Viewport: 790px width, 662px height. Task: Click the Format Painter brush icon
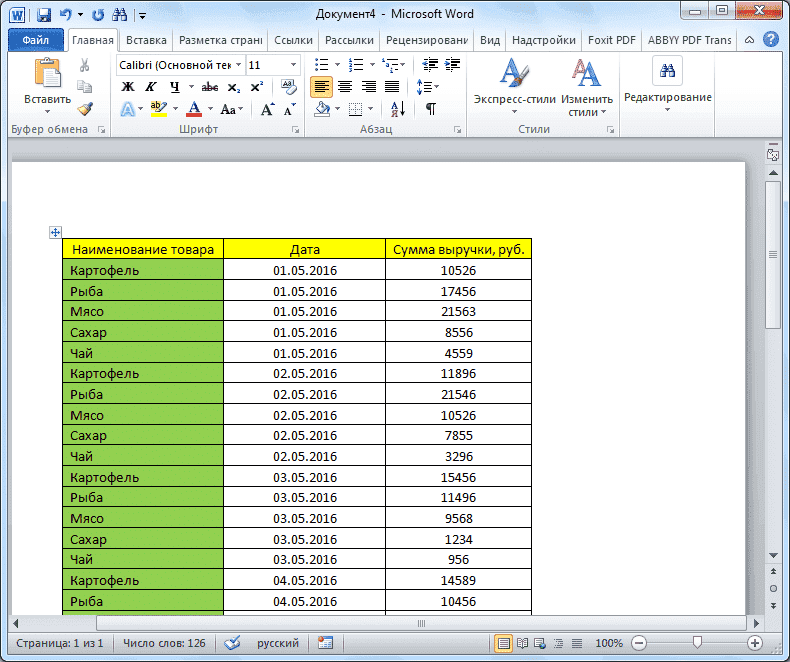pyautogui.click(x=85, y=109)
